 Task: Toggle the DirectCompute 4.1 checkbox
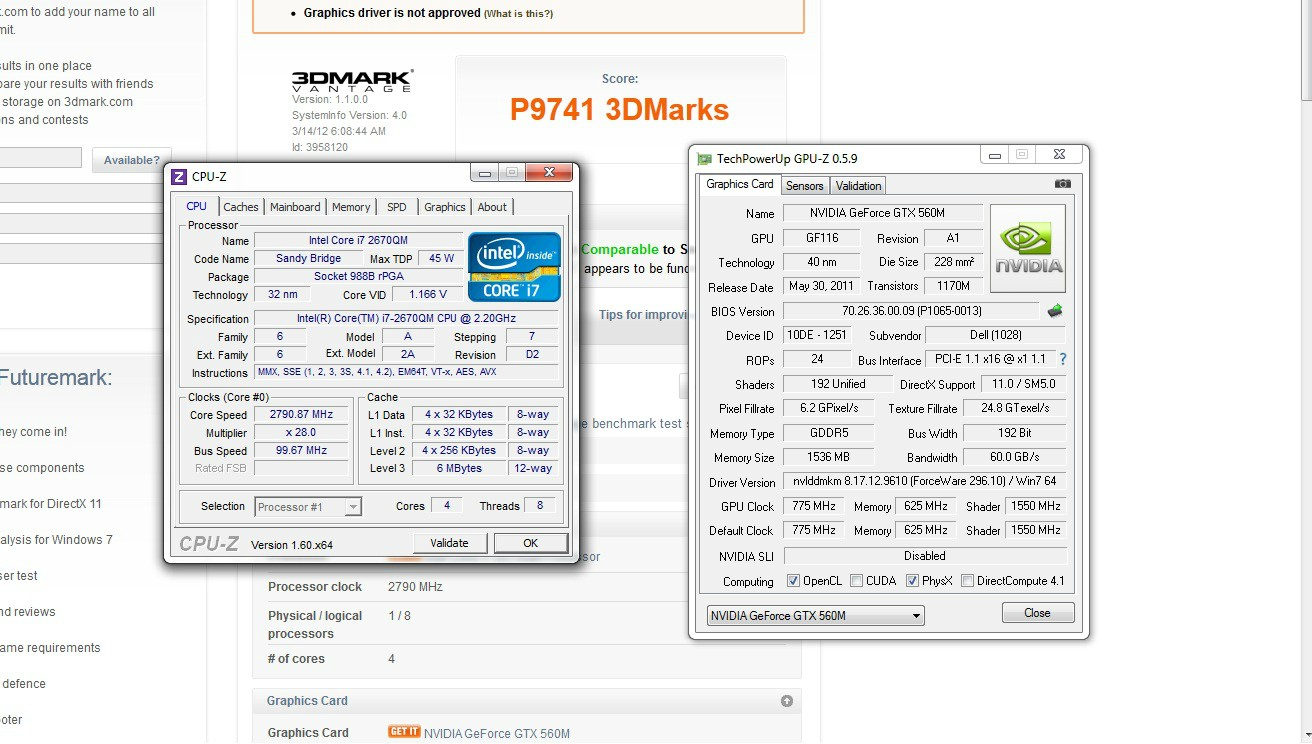[x=967, y=581]
